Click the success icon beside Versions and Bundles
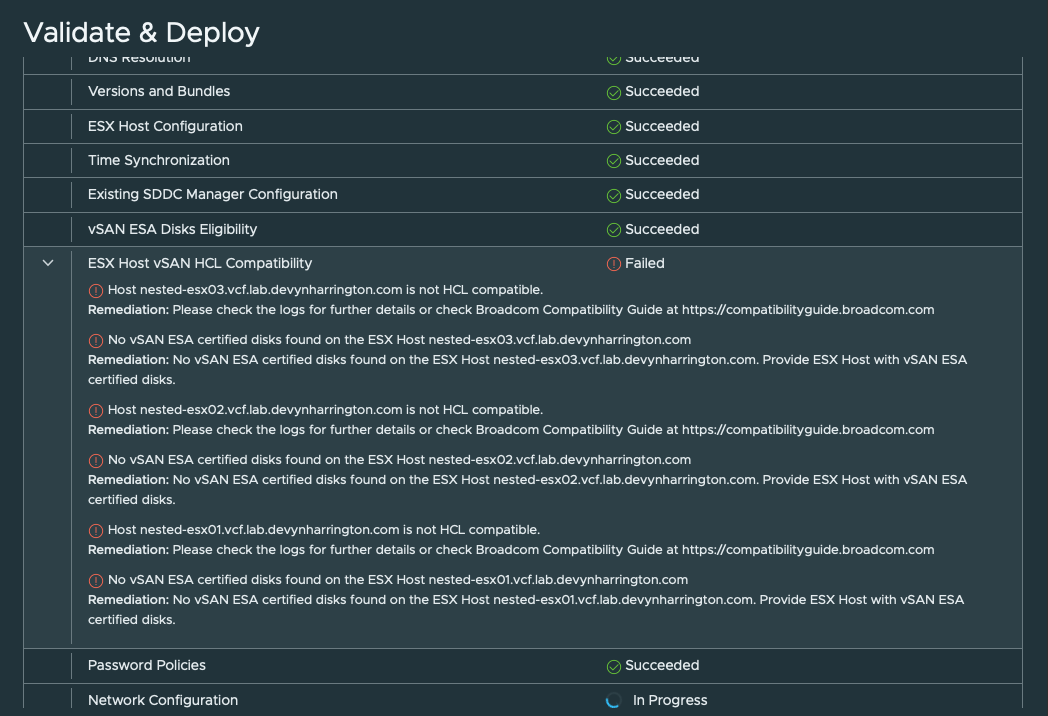This screenshot has height=716, width=1048. pyautogui.click(x=614, y=92)
